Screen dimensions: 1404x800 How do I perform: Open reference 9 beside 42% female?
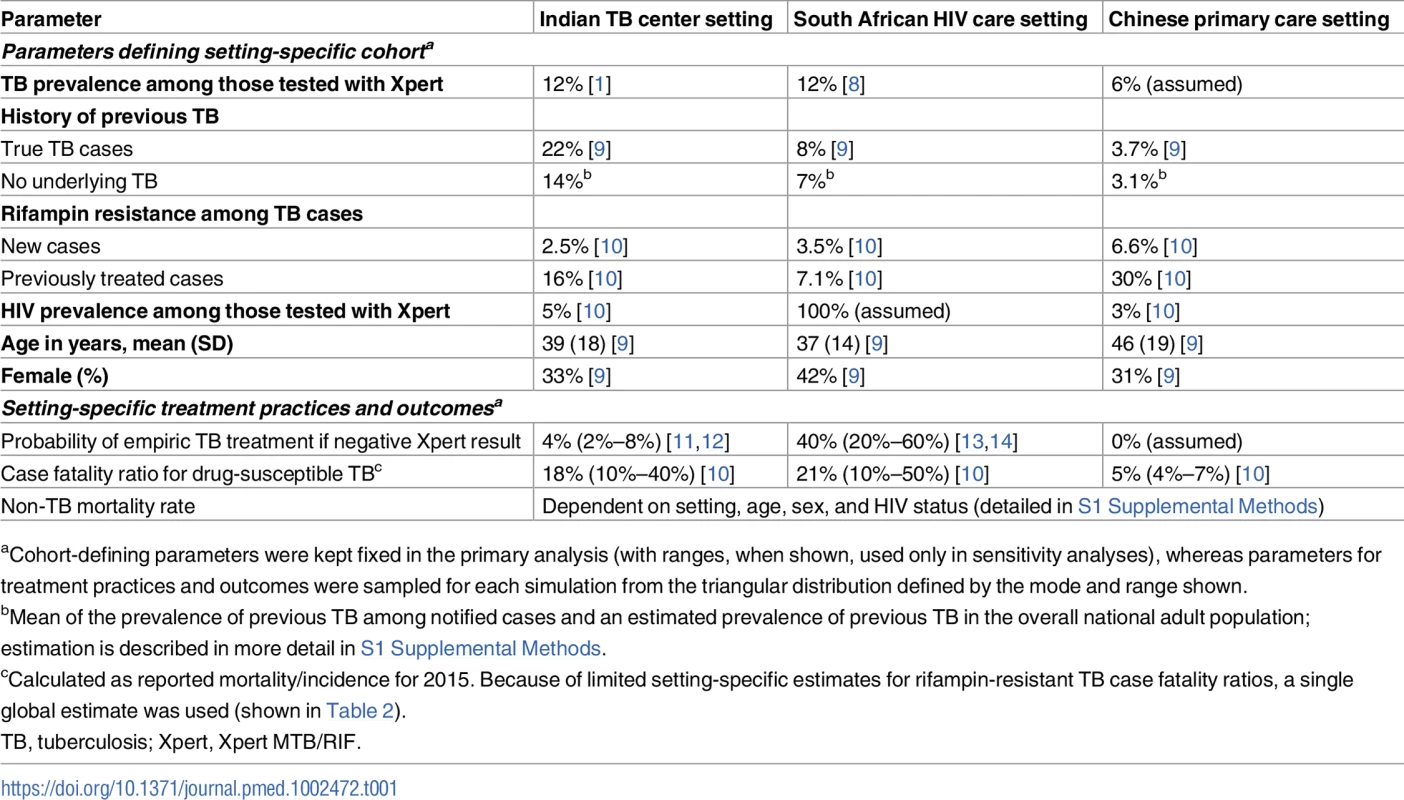pyautogui.click(x=853, y=376)
